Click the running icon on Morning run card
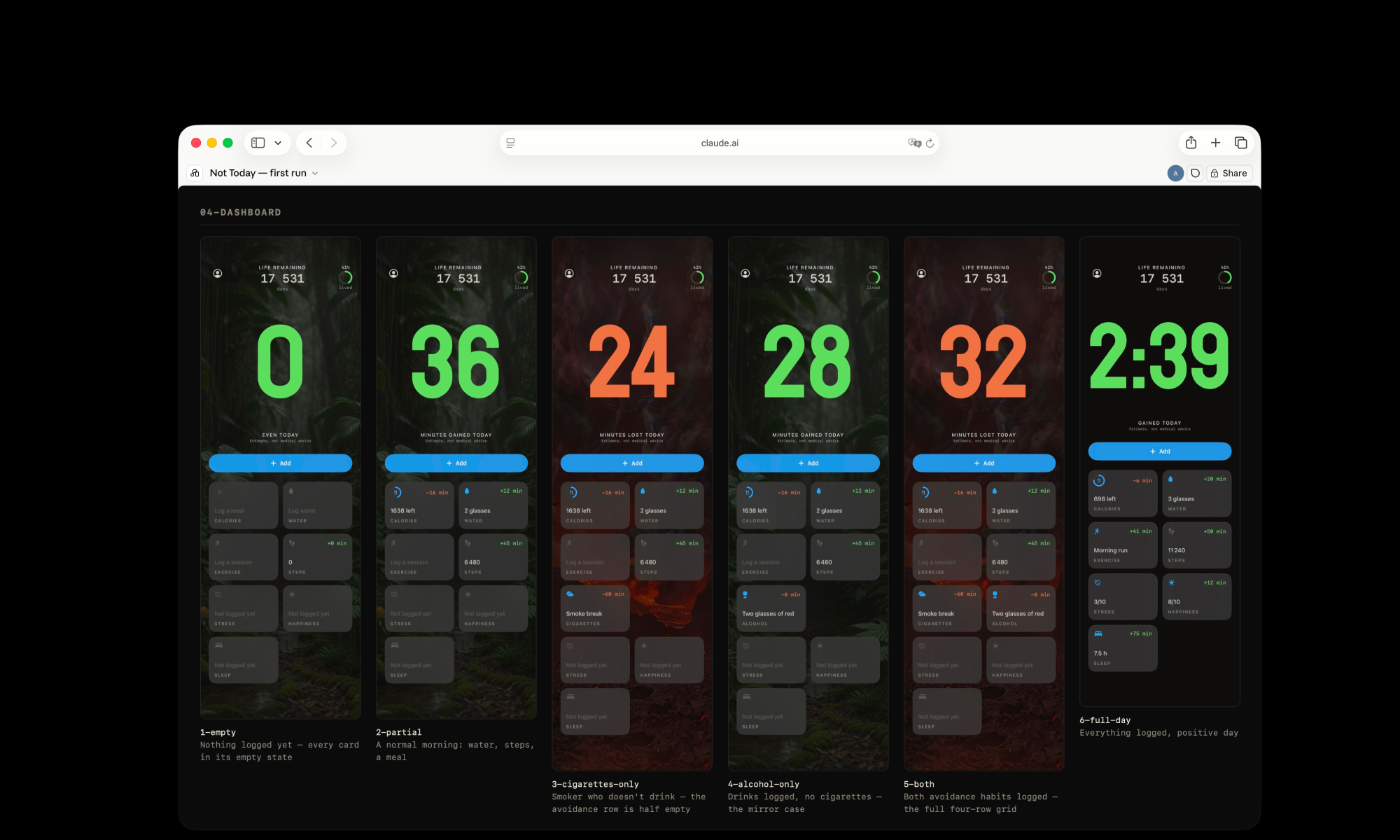 coord(1097,531)
